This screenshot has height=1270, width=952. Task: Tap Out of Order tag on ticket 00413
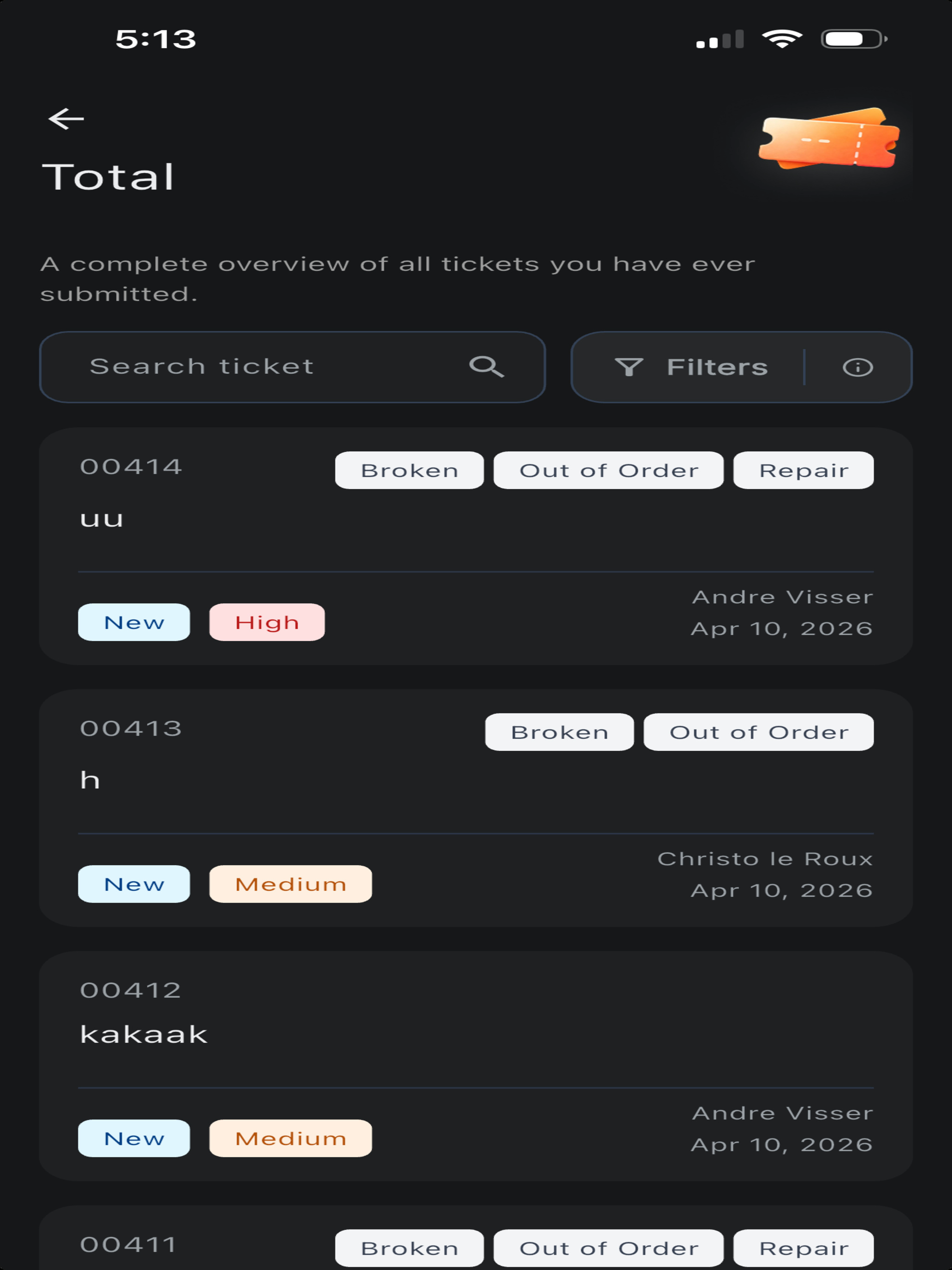coord(759,732)
